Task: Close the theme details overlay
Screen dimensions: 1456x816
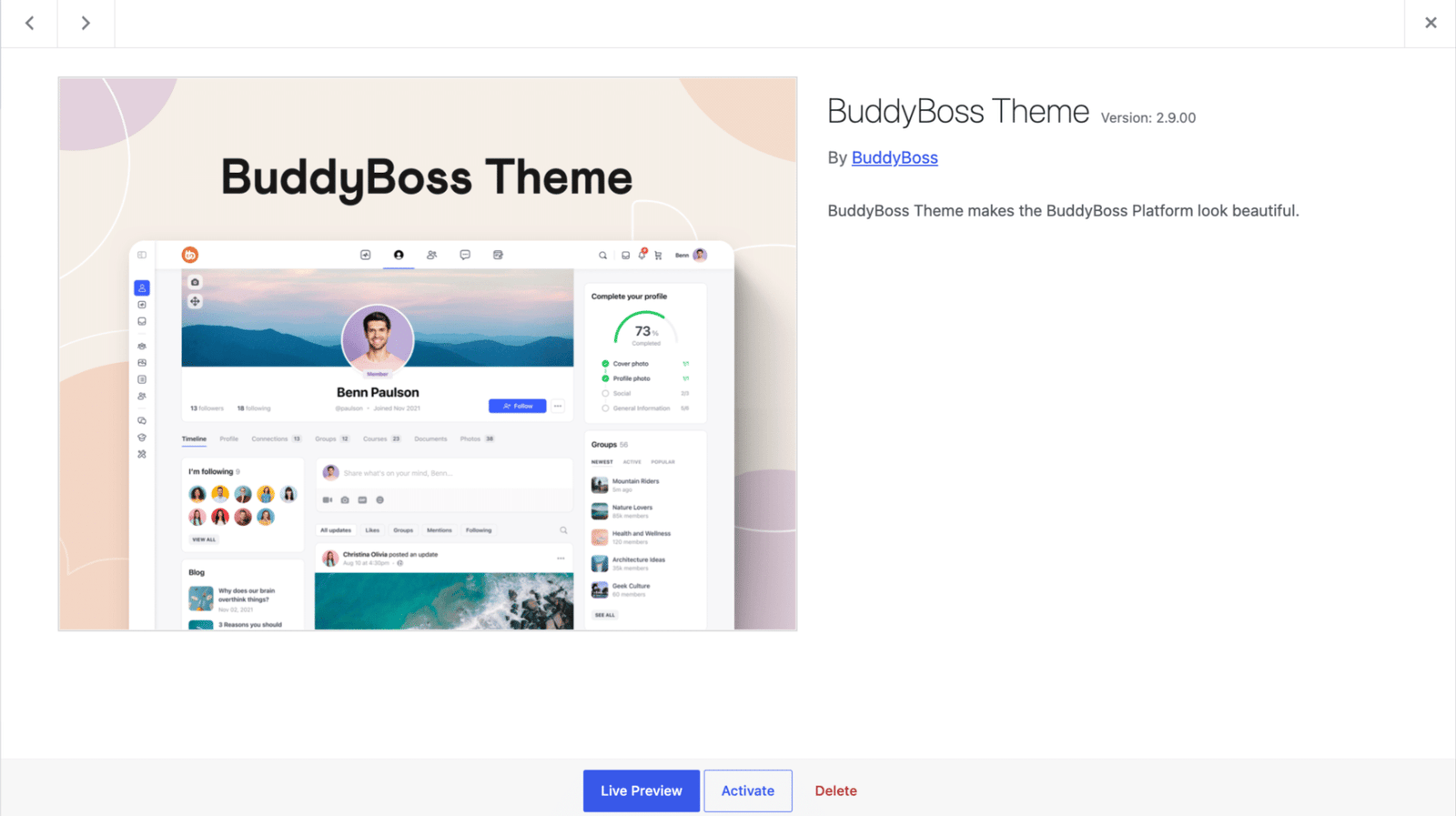Action: coord(1431,23)
